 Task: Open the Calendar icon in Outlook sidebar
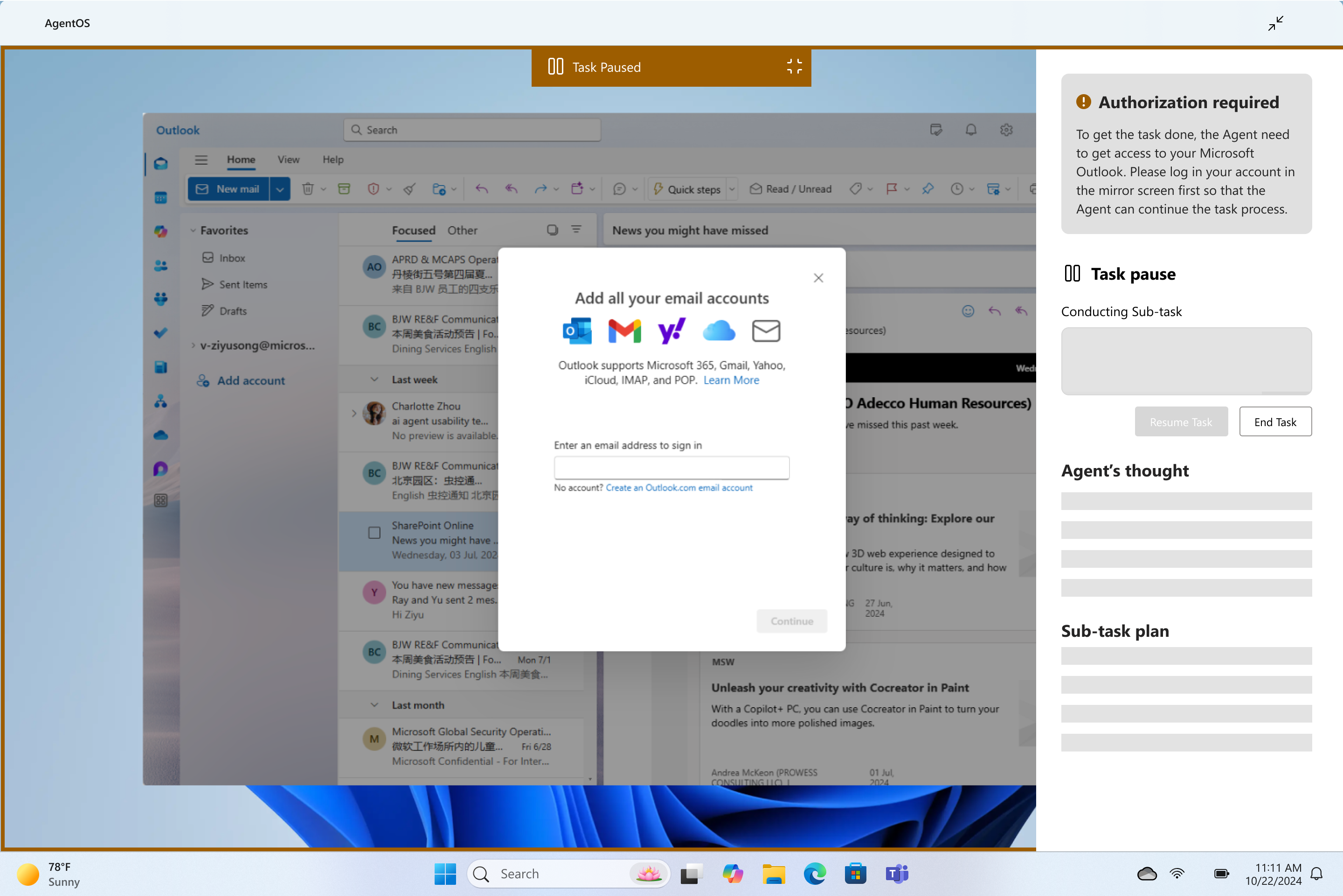pyautogui.click(x=160, y=198)
